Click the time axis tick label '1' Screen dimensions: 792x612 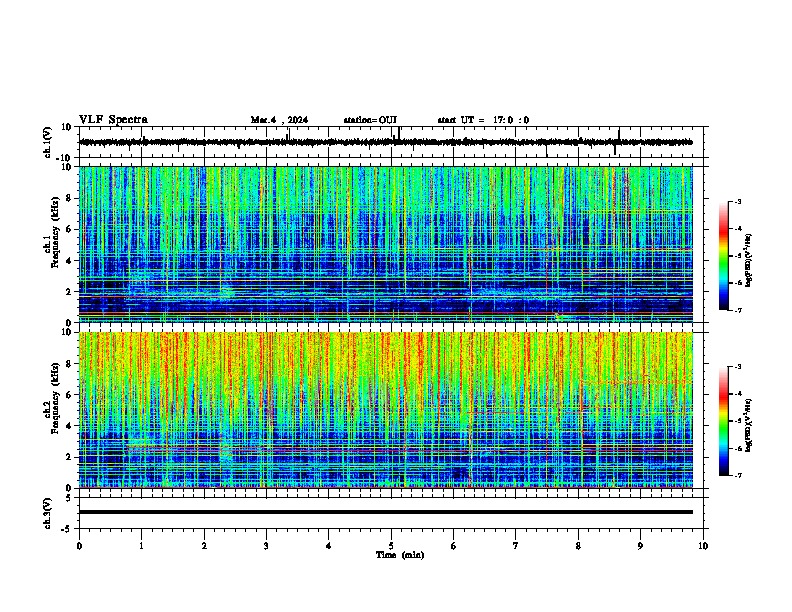(x=141, y=546)
